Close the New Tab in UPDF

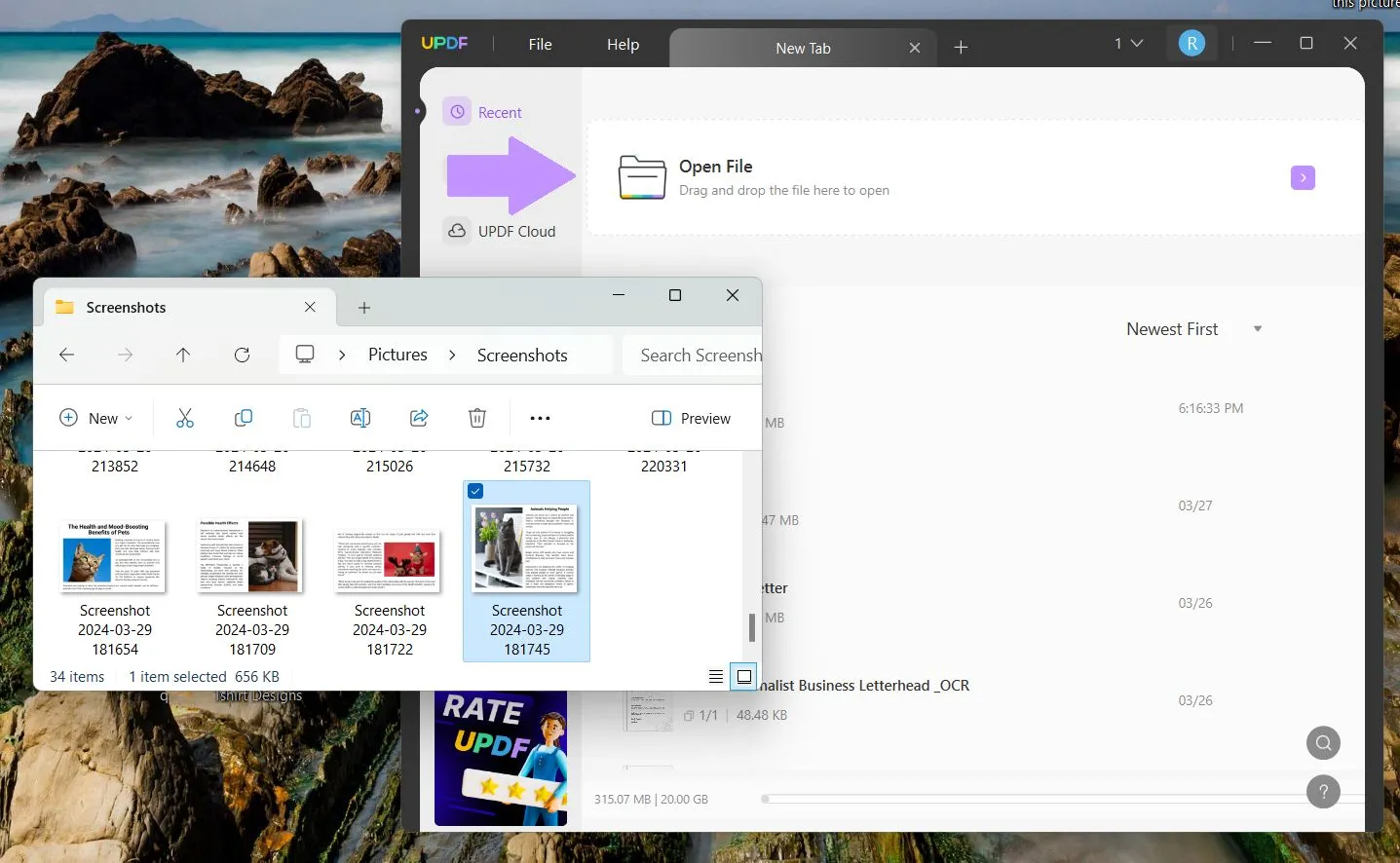pos(915,48)
